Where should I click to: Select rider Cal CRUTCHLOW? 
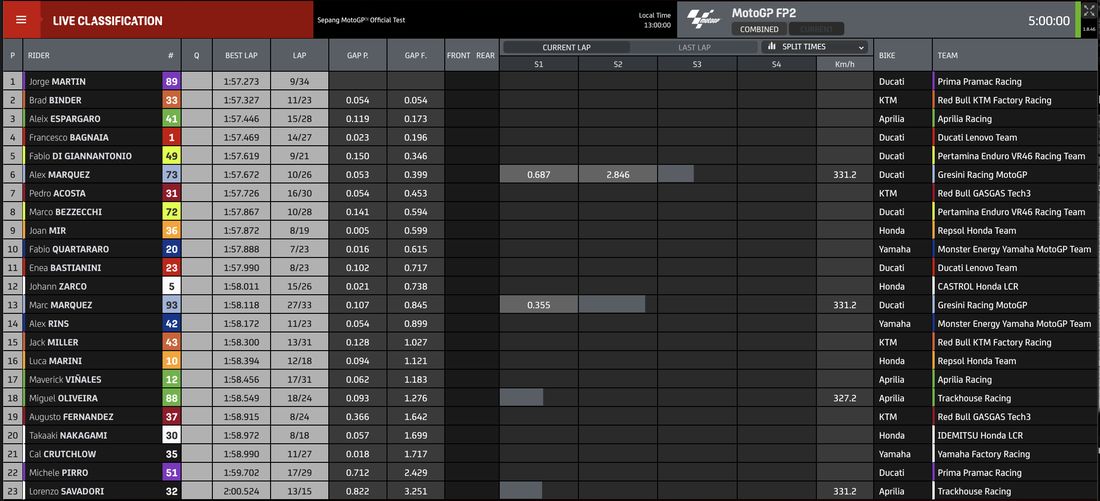coord(62,454)
